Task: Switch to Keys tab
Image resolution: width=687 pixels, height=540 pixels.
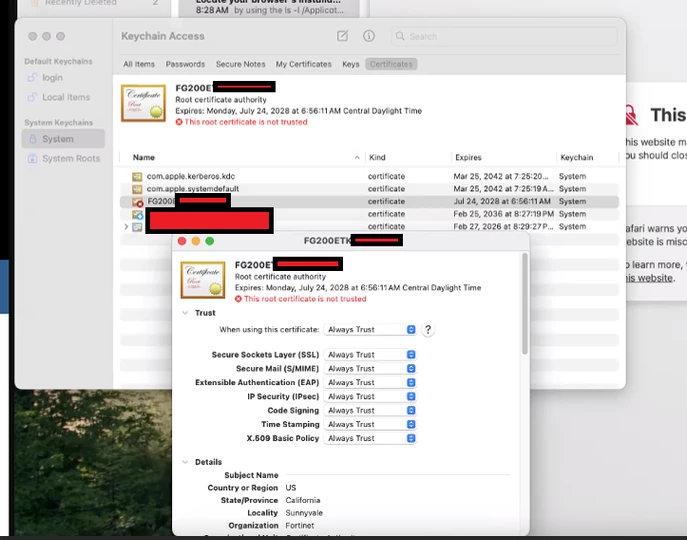Action: (x=351, y=64)
